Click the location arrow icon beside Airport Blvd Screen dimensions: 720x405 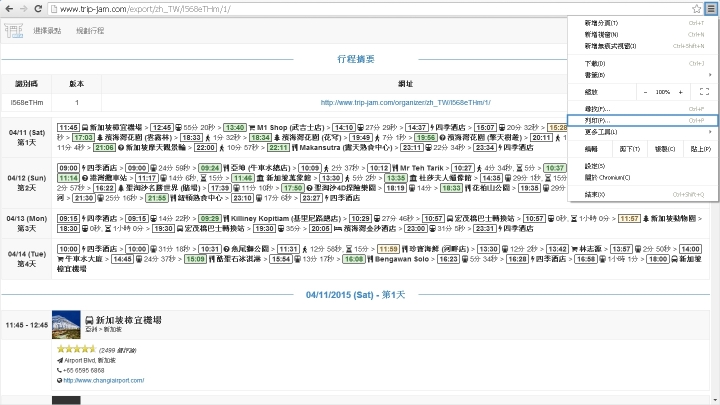tap(60, 360)
